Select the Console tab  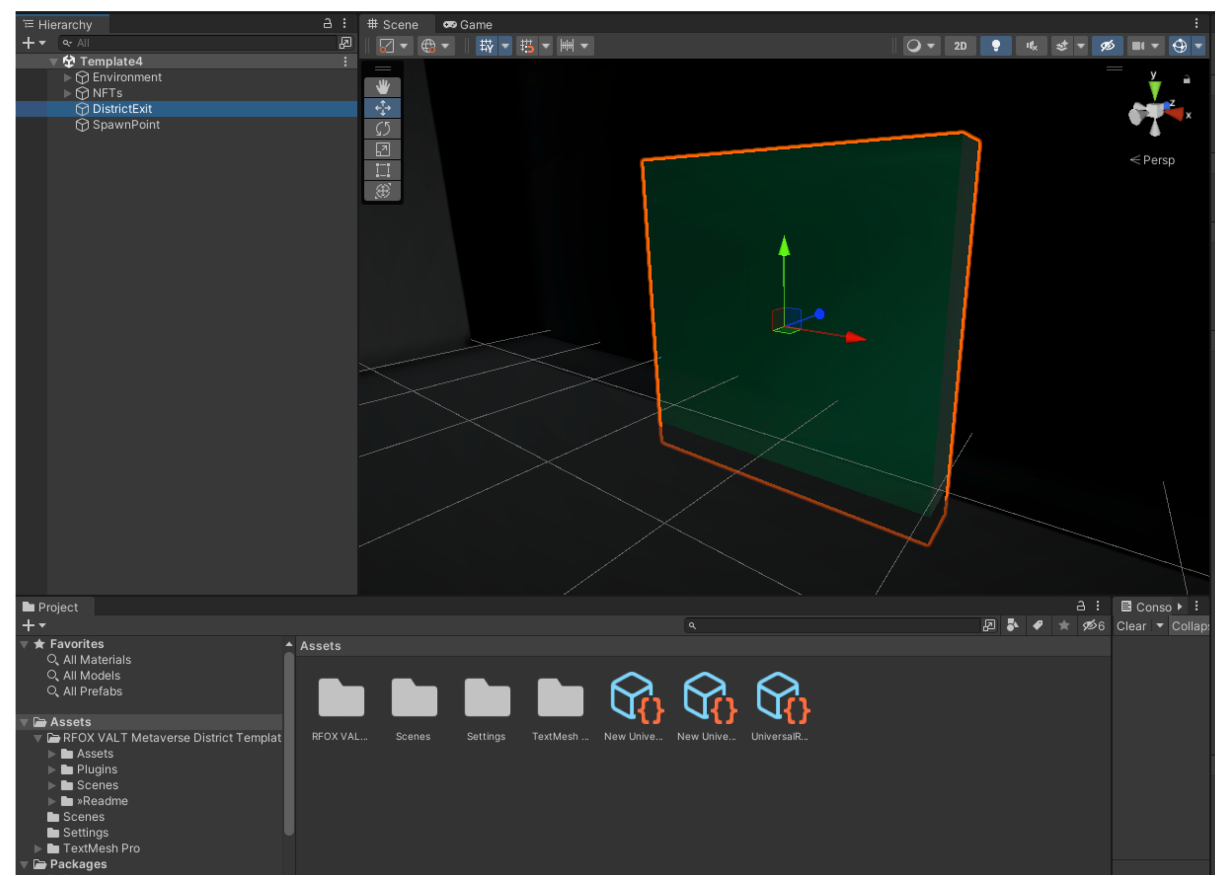pyautogui.click(x=1146, y=607)
